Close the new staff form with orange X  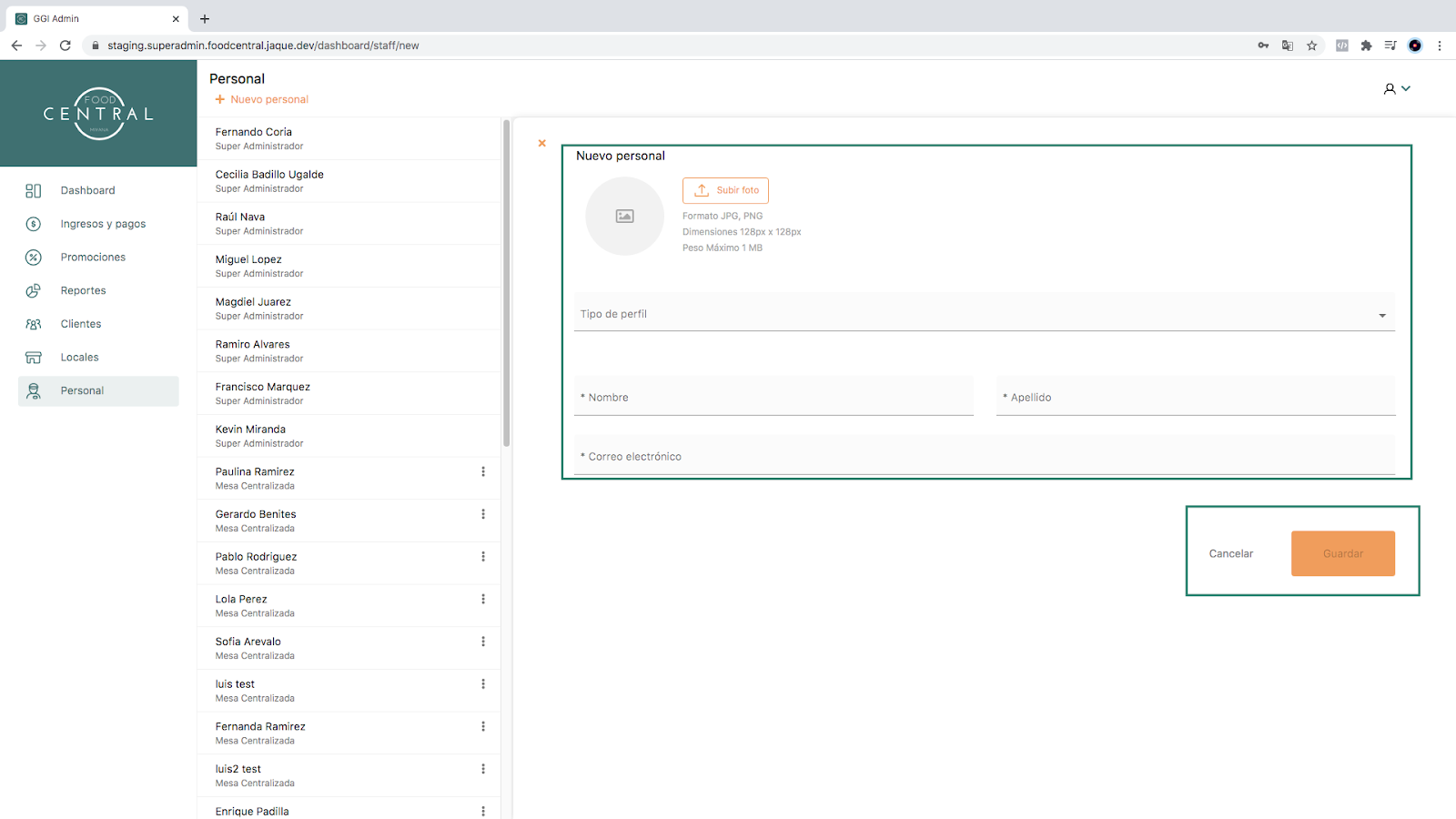542,143
